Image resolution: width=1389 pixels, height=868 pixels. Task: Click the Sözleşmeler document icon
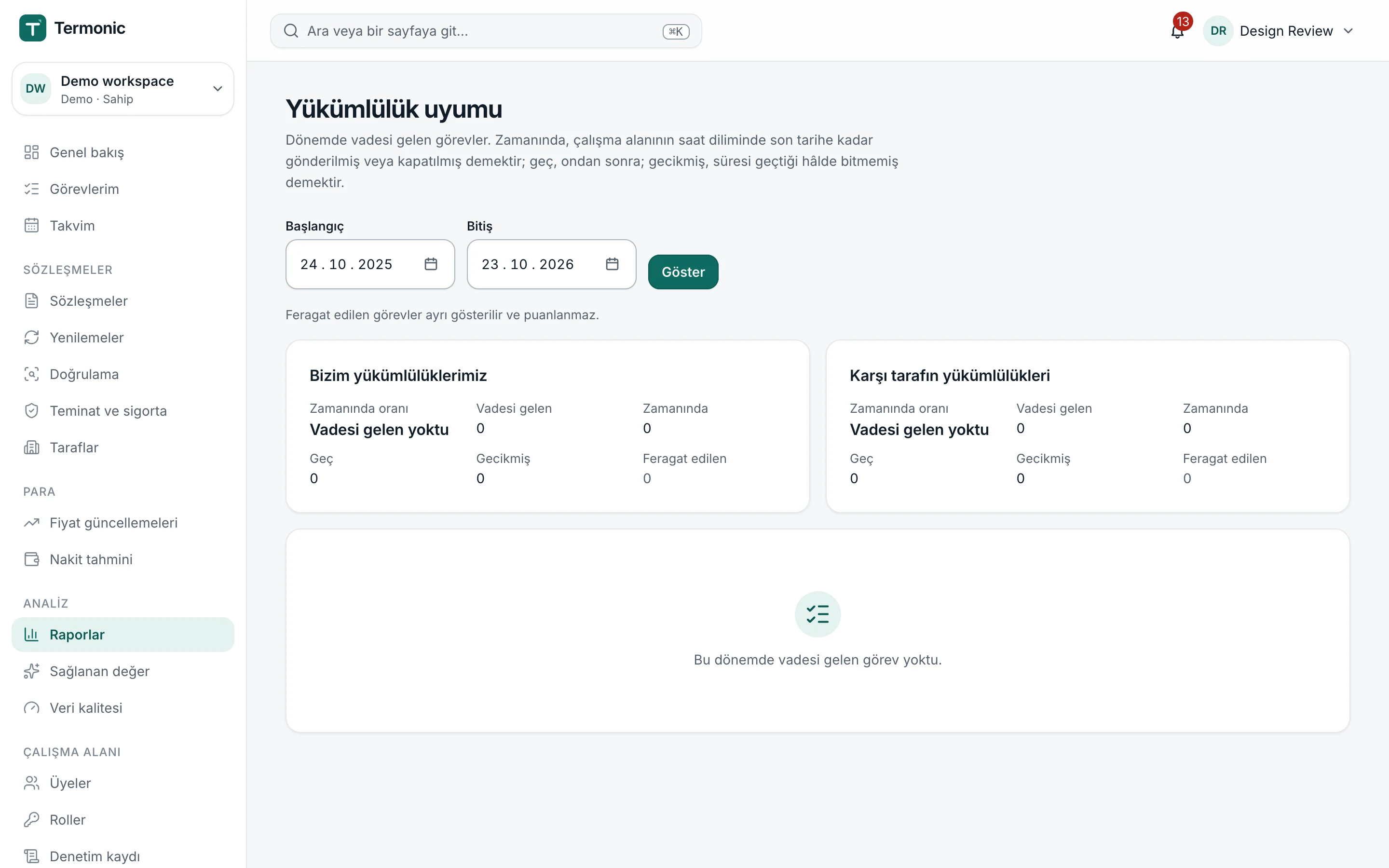(31, 301)
